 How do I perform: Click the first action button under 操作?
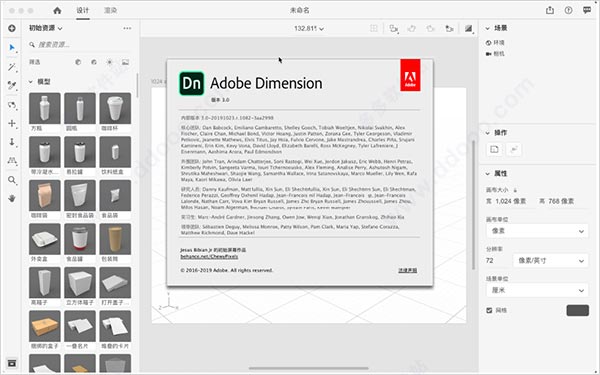pyautogui.click(x=494, y=149)
